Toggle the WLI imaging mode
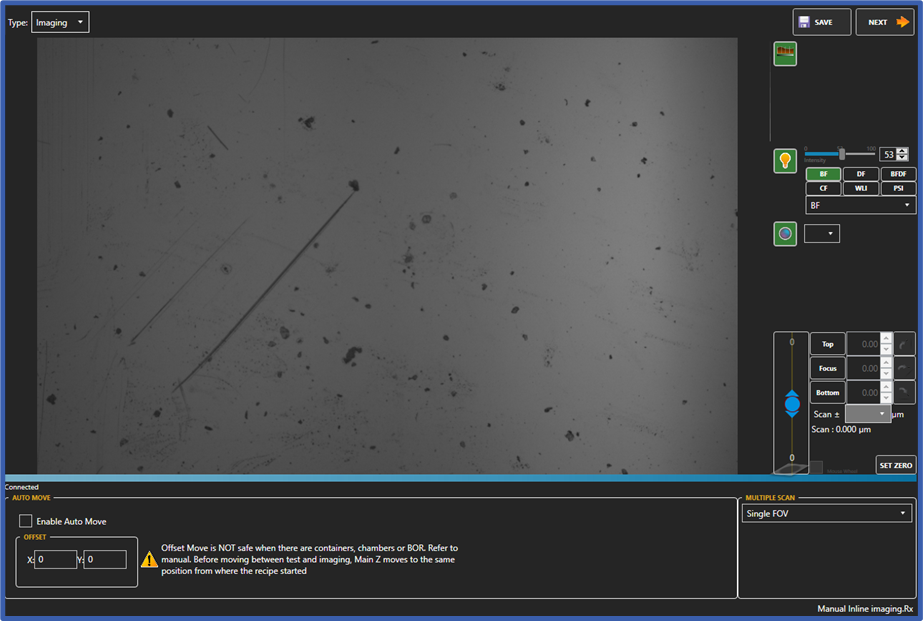This screenshot has height=621, width=923. click(861, 188)
